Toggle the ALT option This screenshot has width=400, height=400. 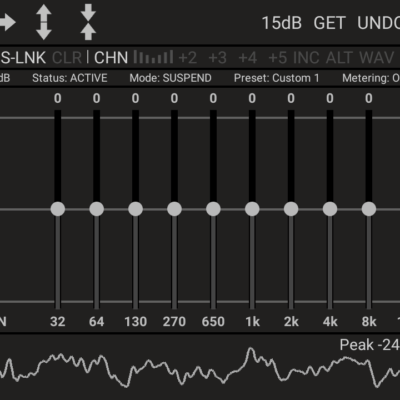tap(339, 58)
